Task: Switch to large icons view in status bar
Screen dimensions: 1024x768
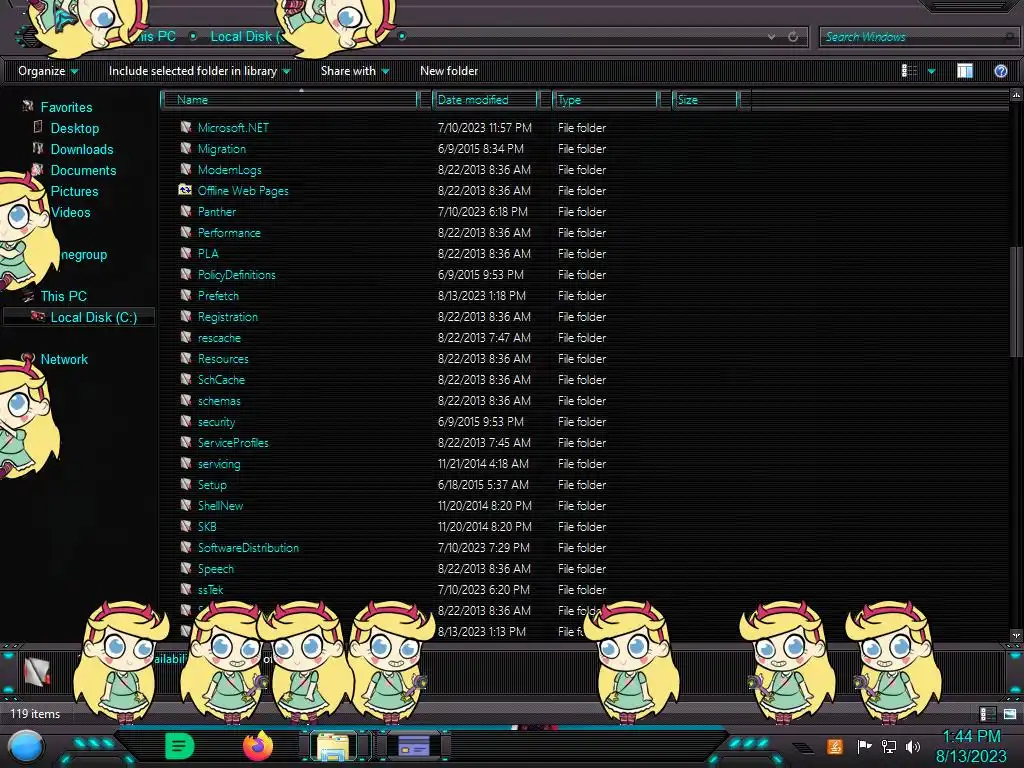Action: tap(1010, 714)
